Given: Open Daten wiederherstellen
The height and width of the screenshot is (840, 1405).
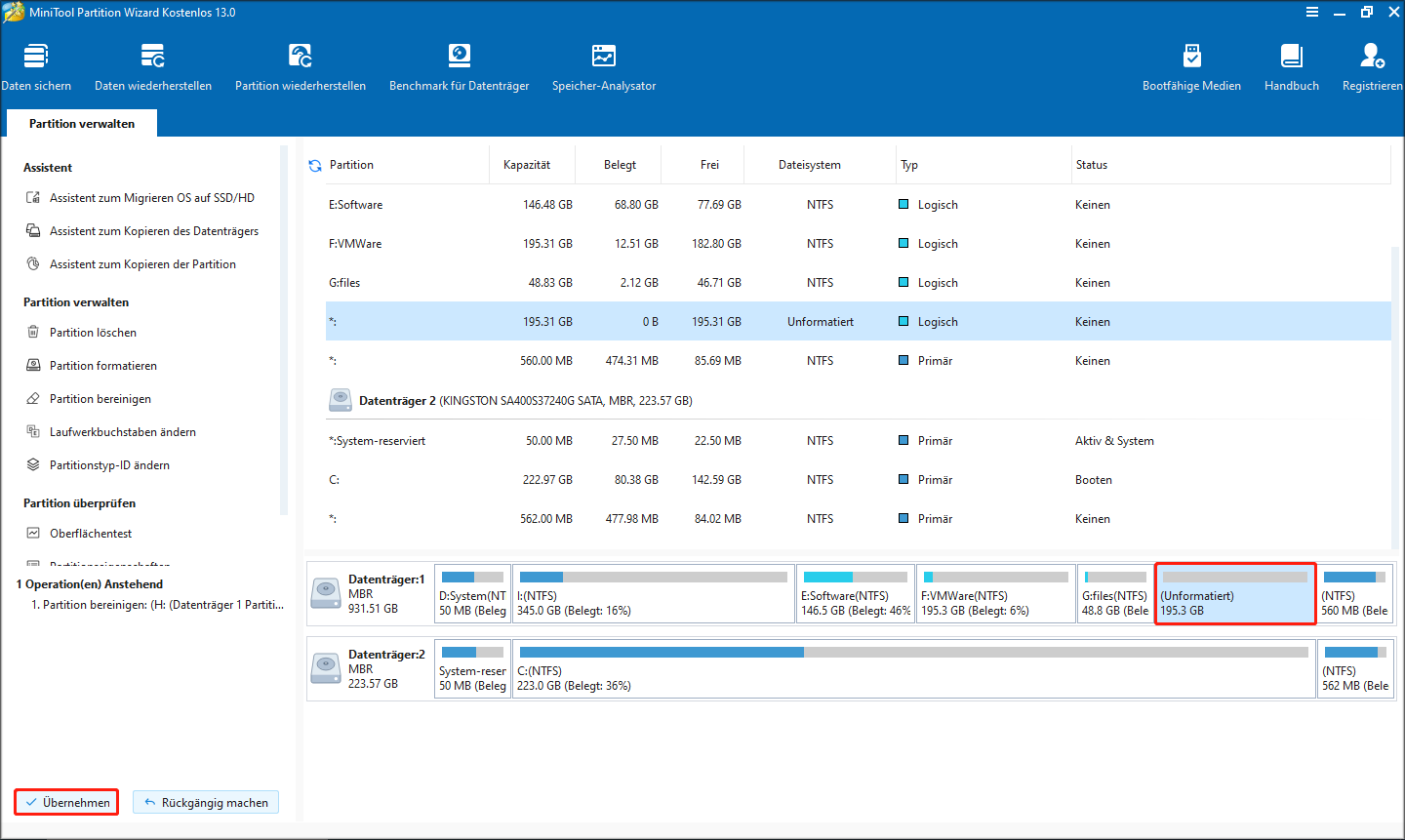Looking at the screenshot, I should coord(152,63).
